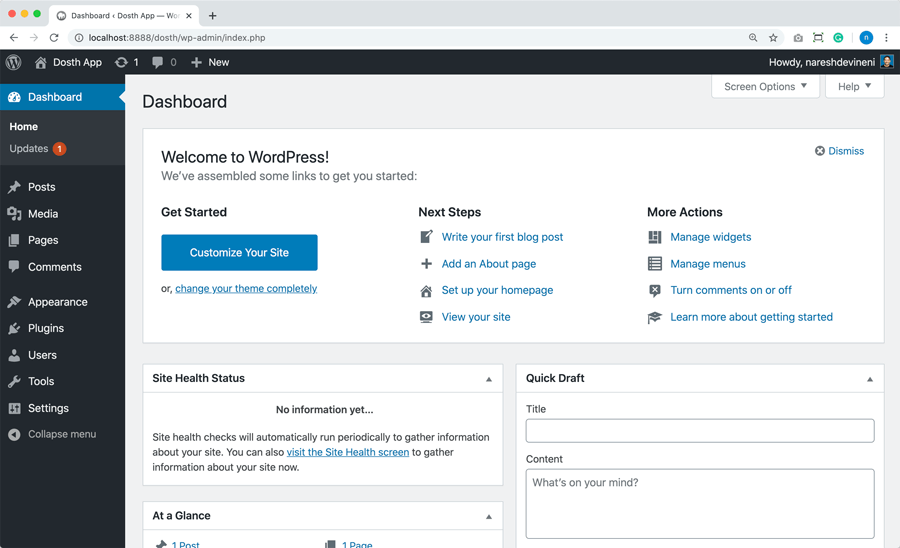This screenshot has width=900, height=548.
Task: Click the user avatar in admin bar
Action: pyautogui.click(x=887, y=62)
